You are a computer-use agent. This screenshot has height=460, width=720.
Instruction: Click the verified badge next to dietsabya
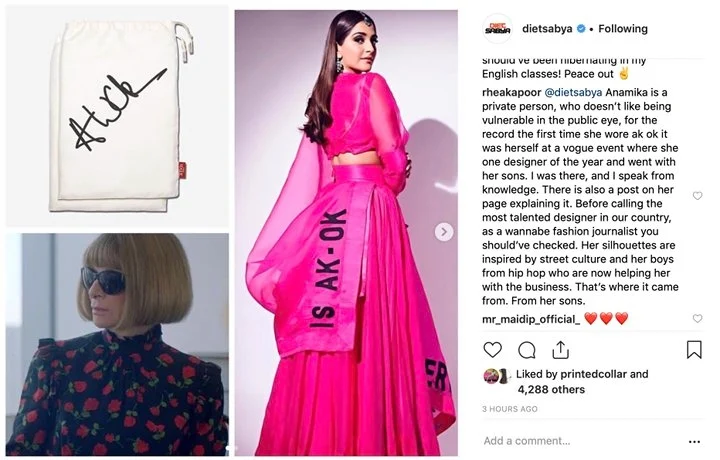click(x=581, y=29)
